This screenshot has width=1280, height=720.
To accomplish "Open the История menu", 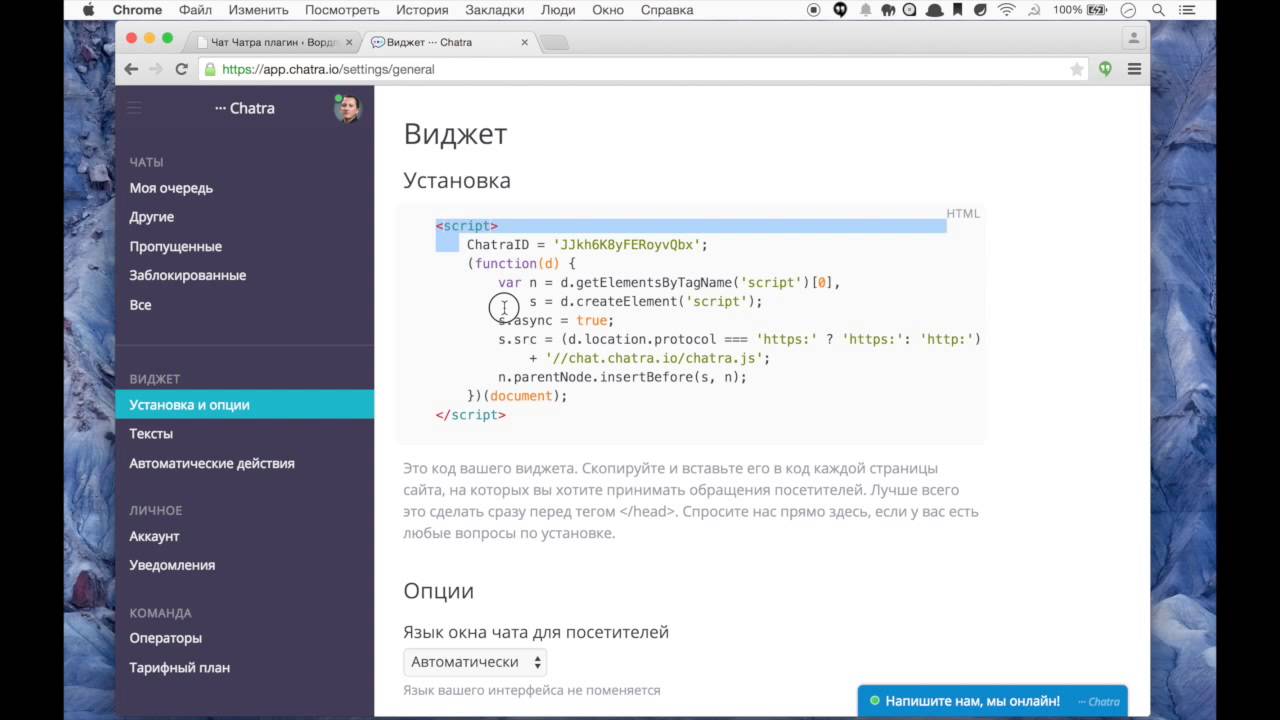I will tap(421, 10).
